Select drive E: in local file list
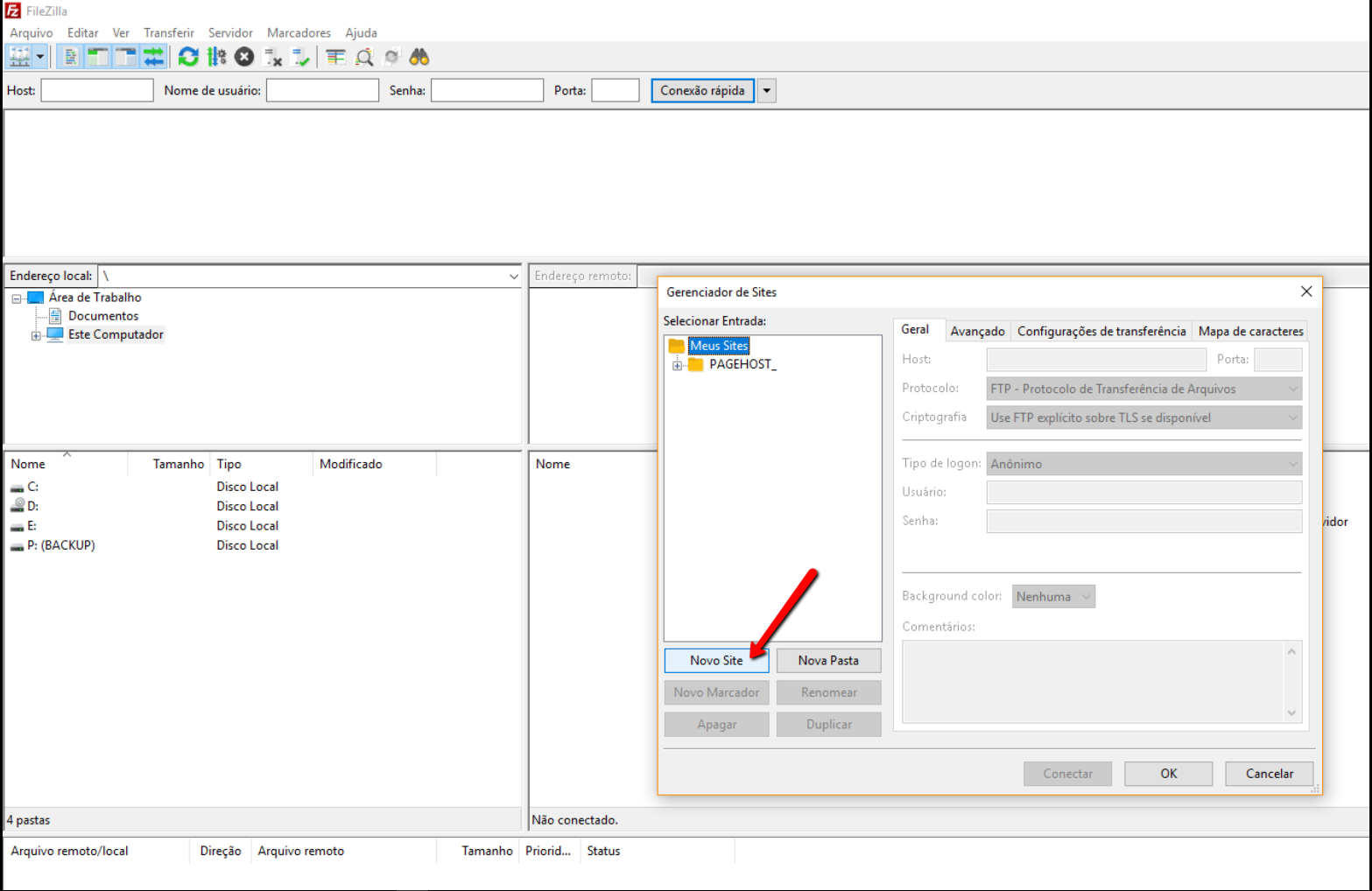 (32, 525)
